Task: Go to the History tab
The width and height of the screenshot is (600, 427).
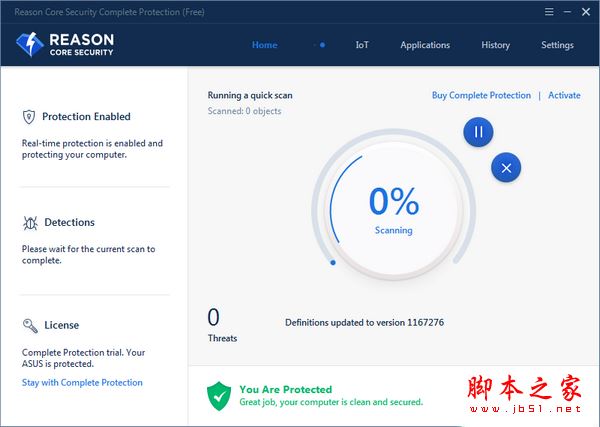Action: [x=496, y=45]
